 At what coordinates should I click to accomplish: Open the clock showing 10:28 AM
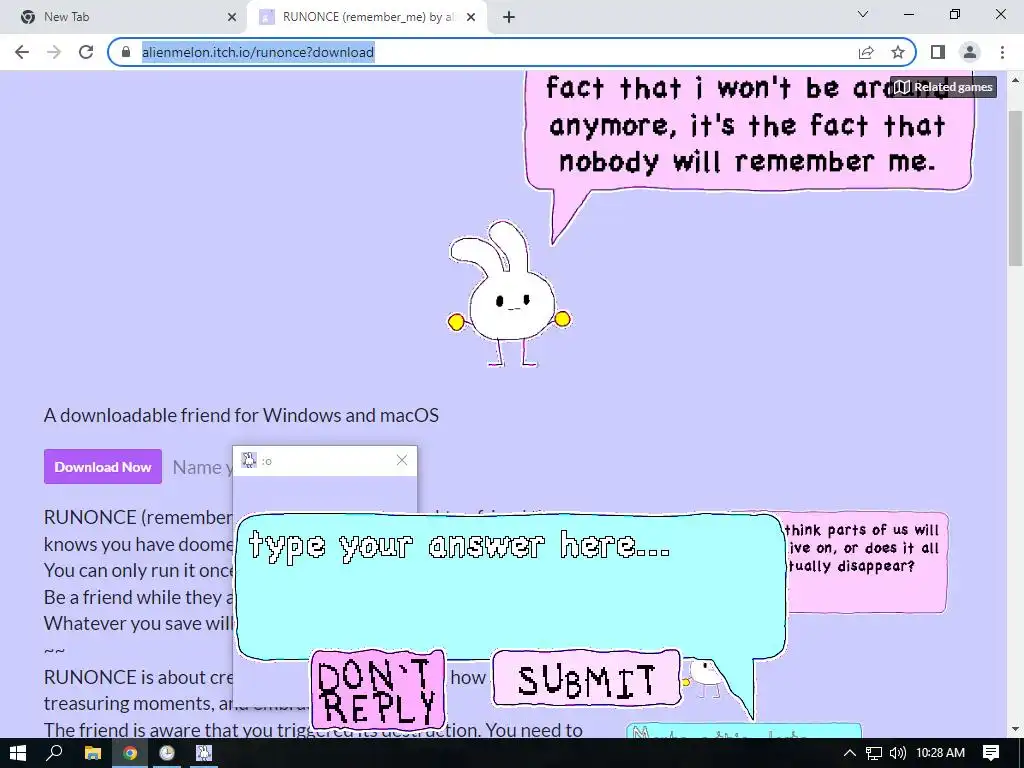pyautogui.click(x=940, y=753)
